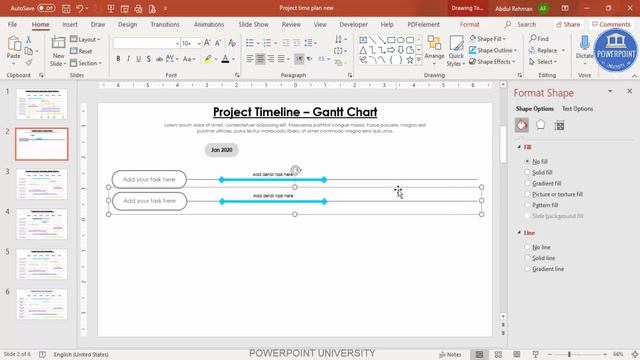The image size is (640, 360).
Task: Click the Undo icon
Action: click(80, 8)
